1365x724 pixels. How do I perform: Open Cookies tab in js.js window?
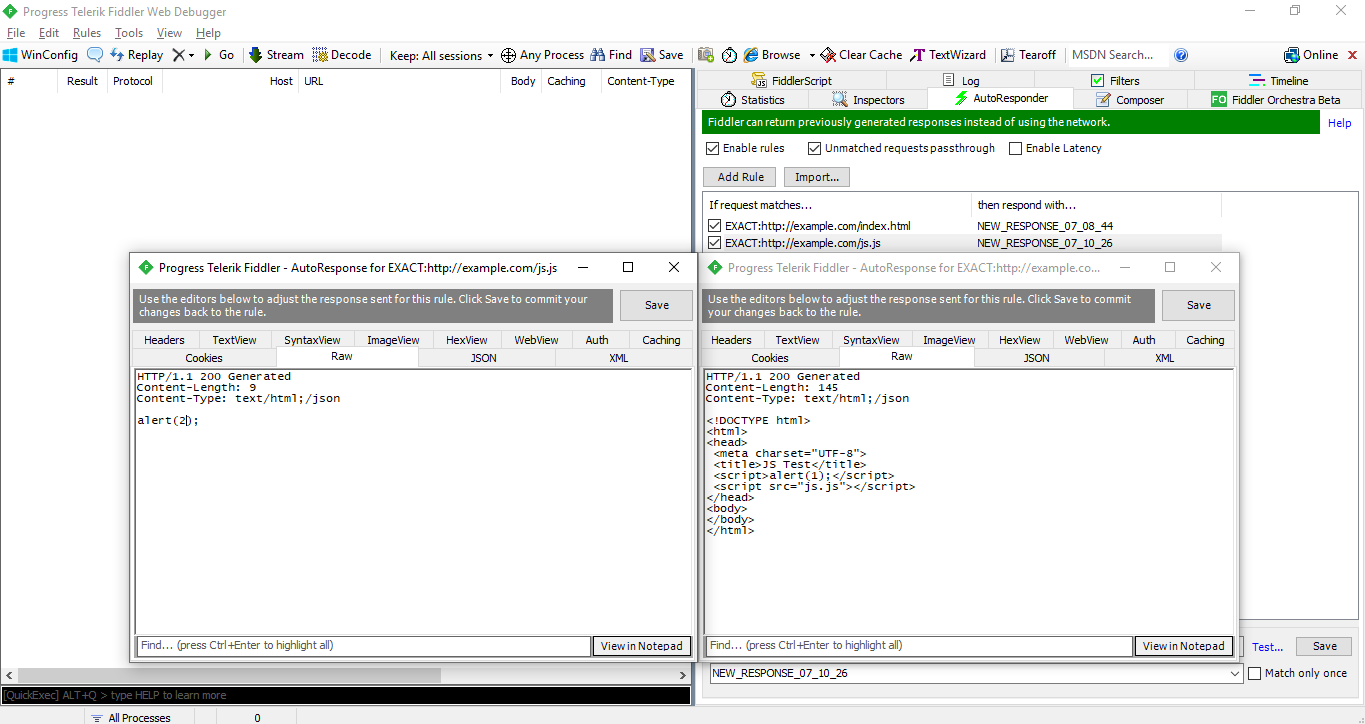(204, 358)
